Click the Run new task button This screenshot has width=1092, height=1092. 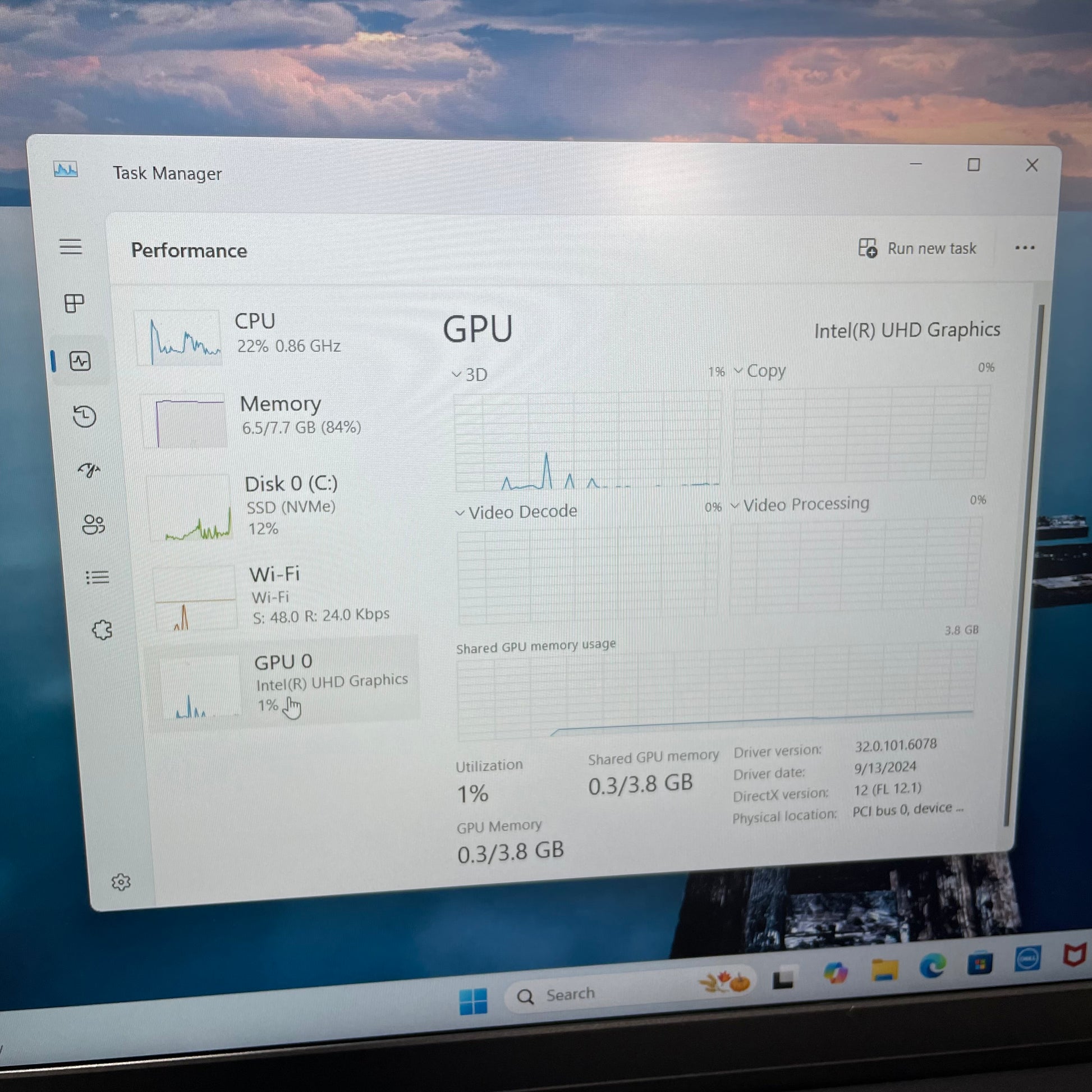point(917,248)
